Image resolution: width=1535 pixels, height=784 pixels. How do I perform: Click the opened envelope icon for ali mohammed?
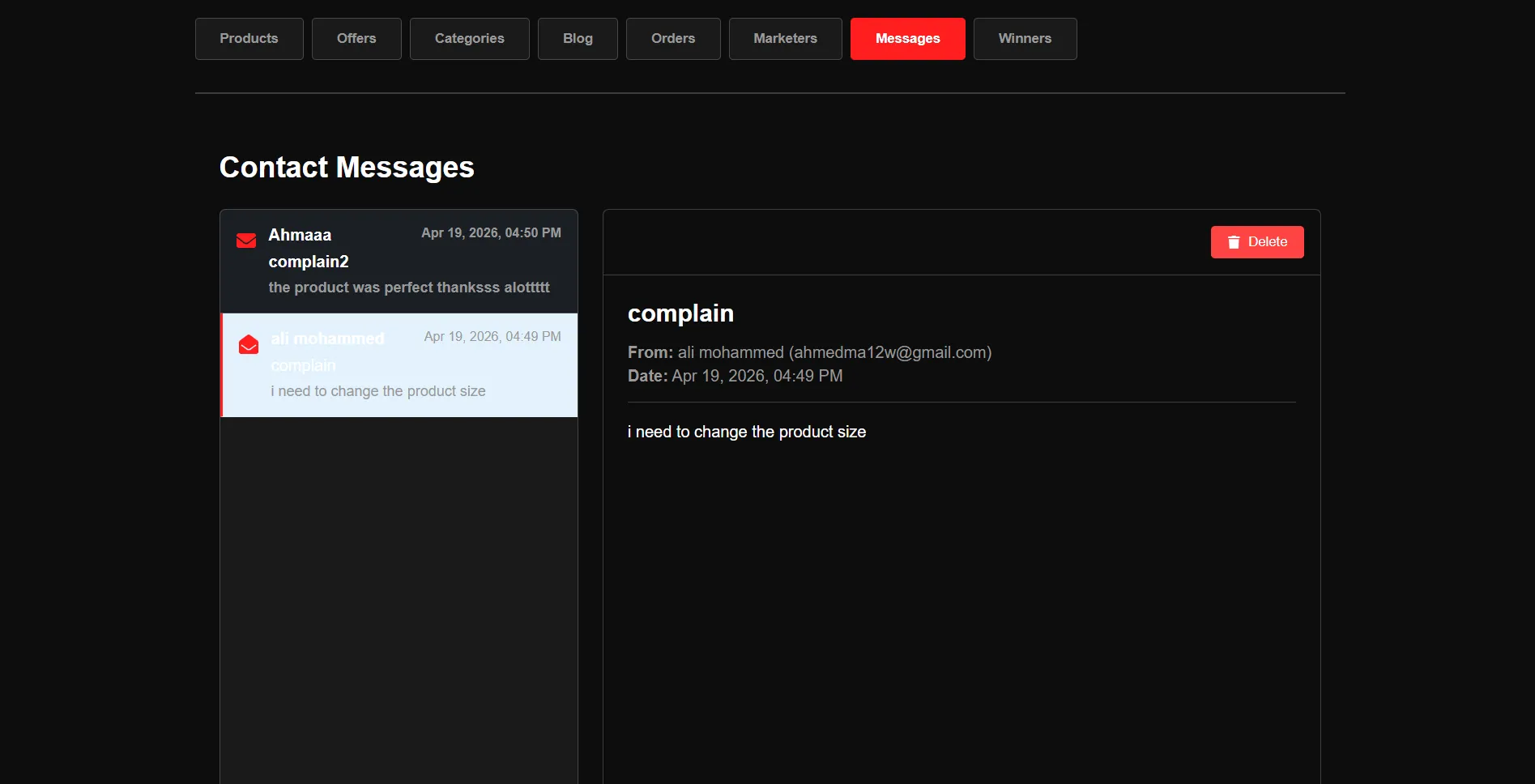click(x=249, y=344)
